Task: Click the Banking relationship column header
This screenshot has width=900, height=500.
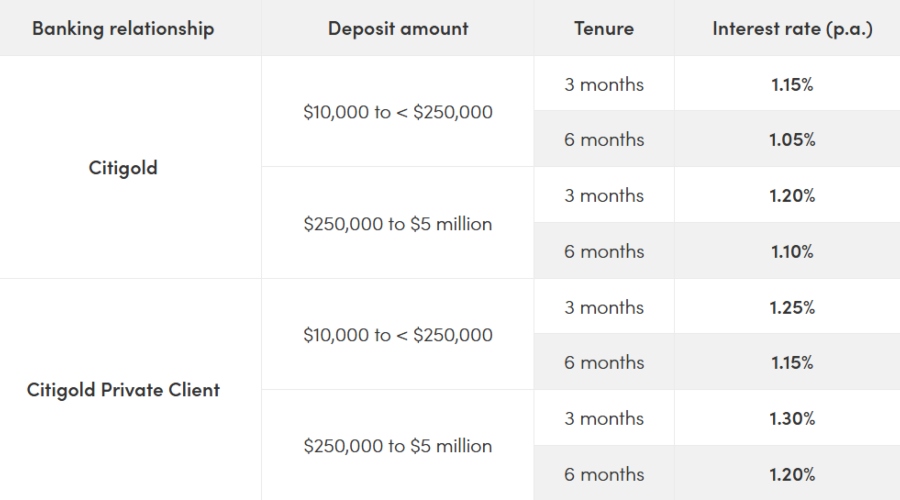Action: 123,28
